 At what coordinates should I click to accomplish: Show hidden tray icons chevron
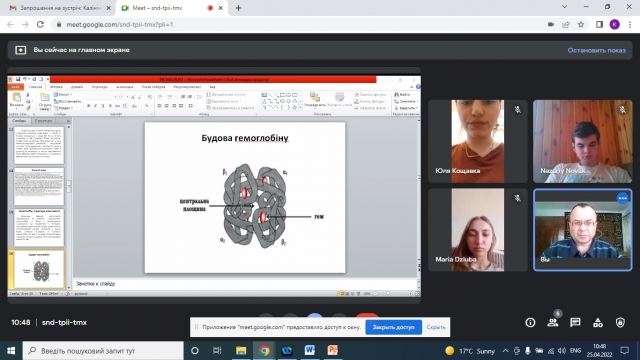[x=505, y=351]
